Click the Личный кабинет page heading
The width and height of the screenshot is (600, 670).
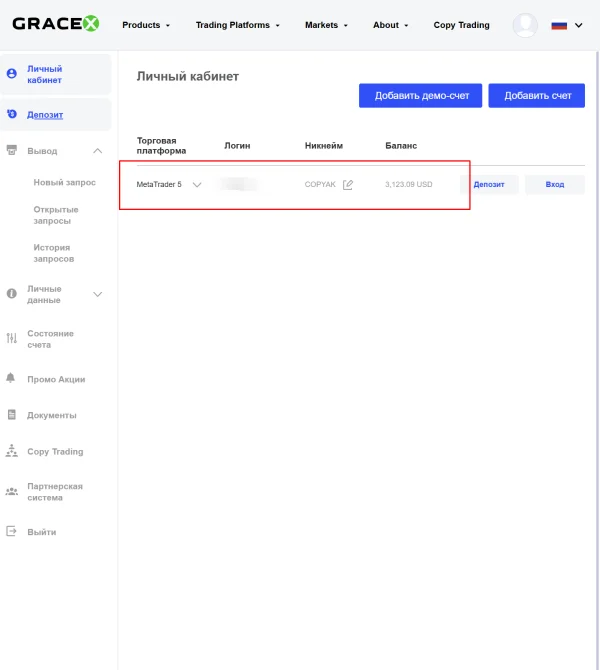coord(188,76)
